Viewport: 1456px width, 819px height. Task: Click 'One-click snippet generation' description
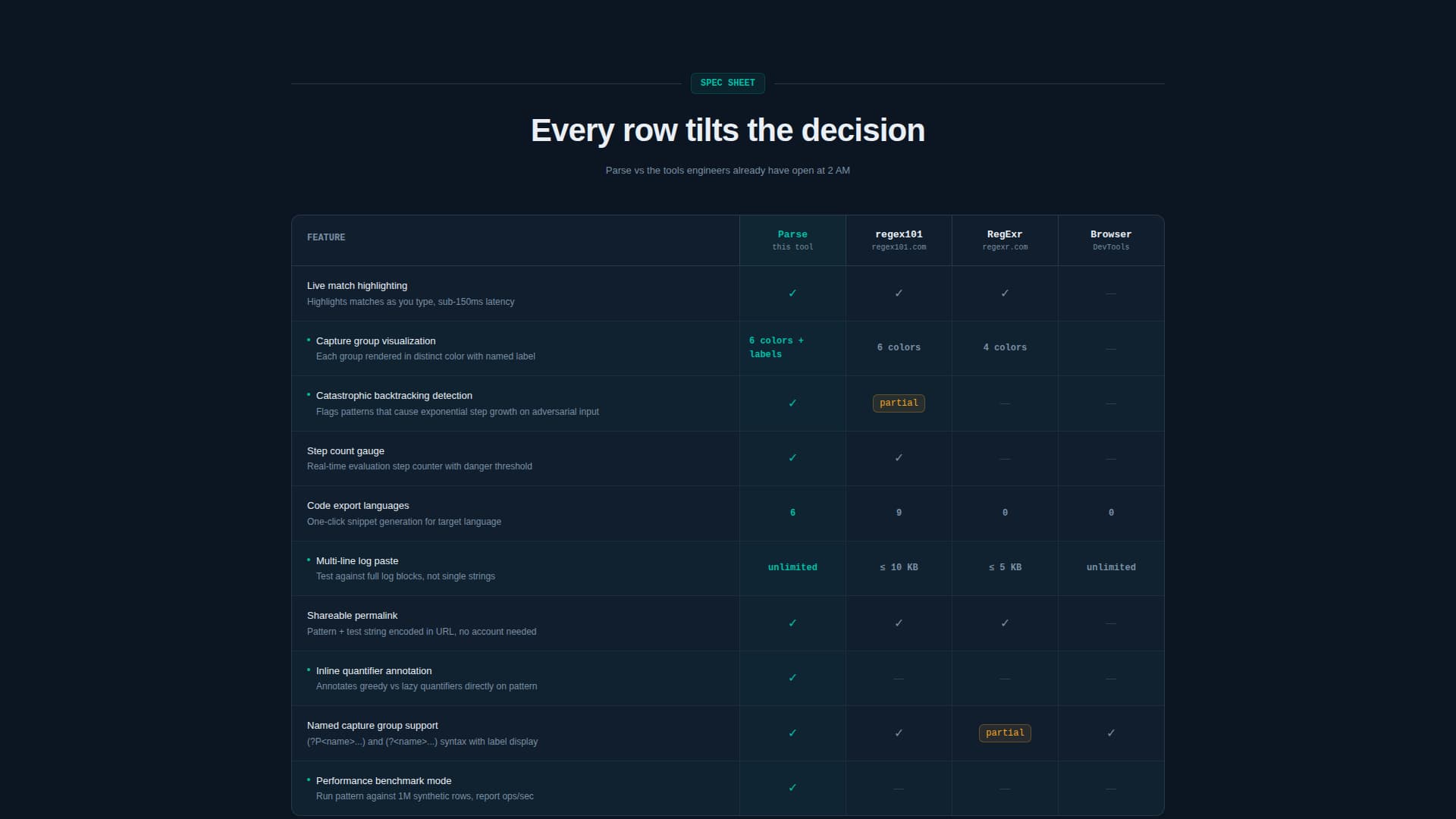(x=404, y=522)
